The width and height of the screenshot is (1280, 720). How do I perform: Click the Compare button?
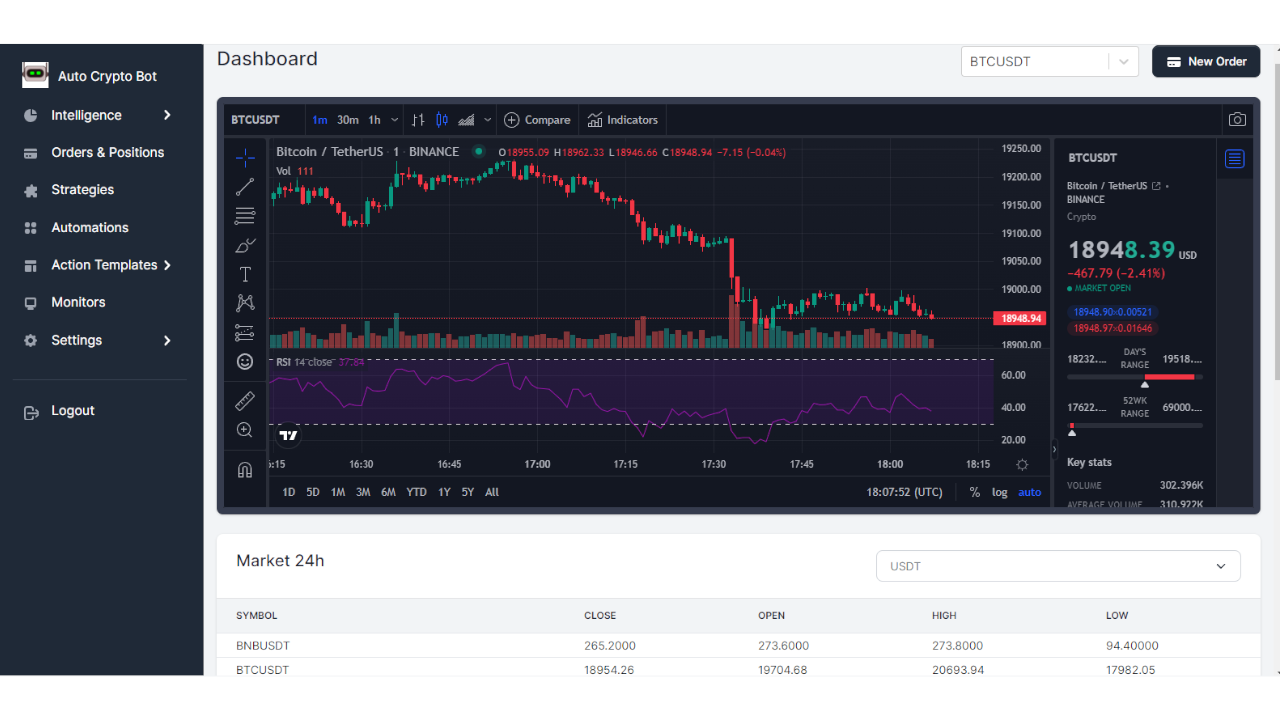[x=537, y=120]
